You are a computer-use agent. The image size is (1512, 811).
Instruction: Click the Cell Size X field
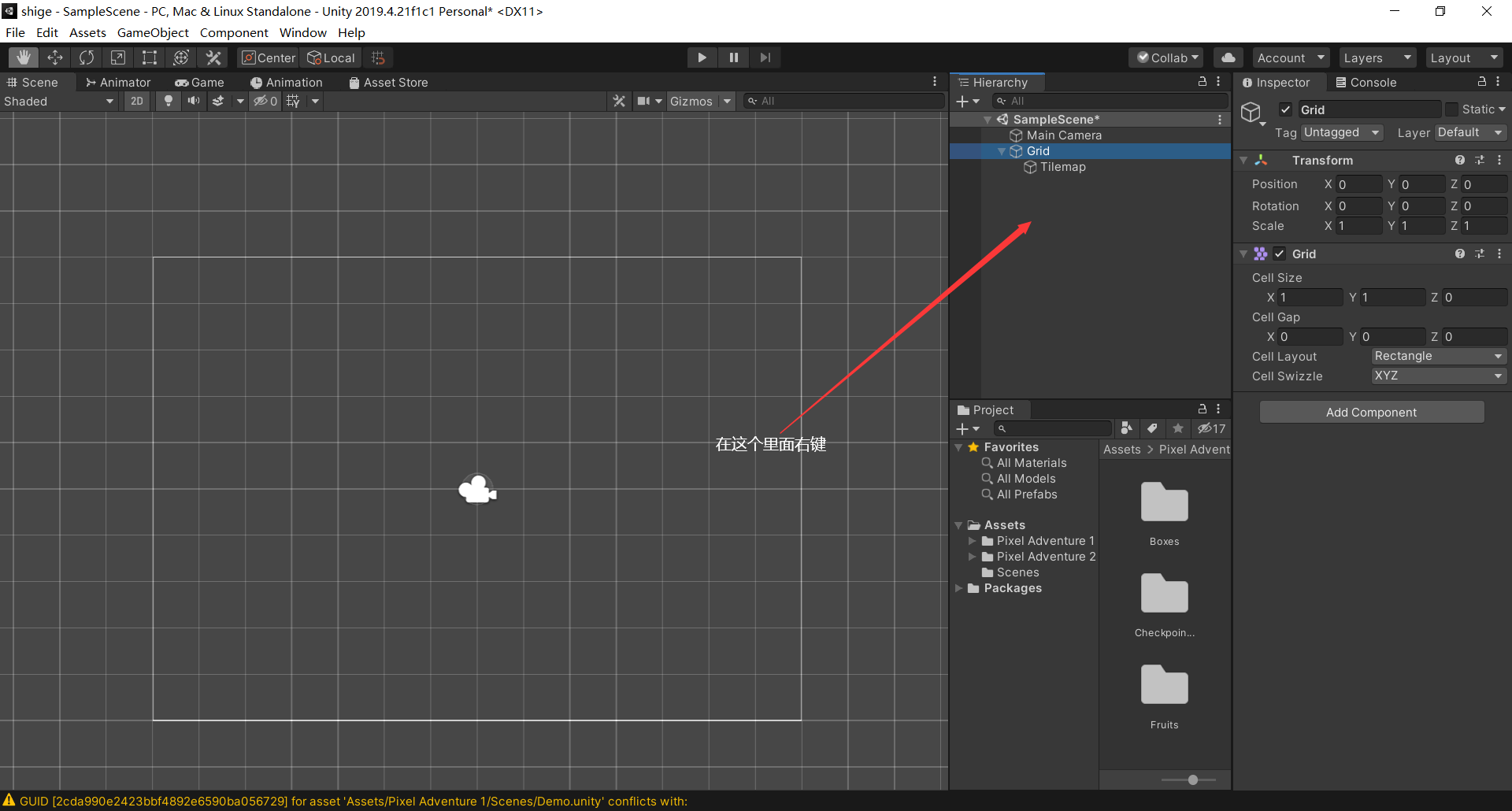click(x=1310, y=297)
